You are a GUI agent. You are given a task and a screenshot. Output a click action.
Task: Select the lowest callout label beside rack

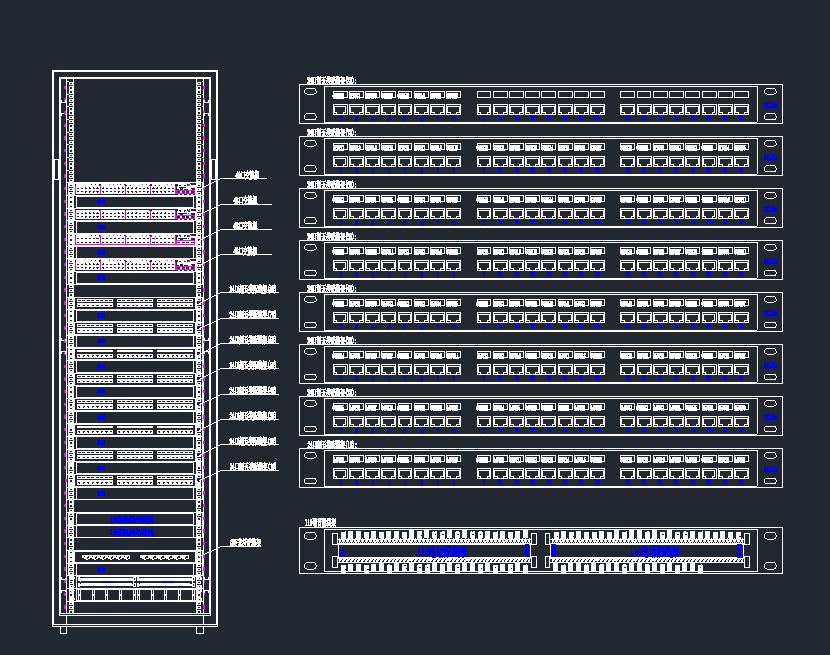(245, 543)
